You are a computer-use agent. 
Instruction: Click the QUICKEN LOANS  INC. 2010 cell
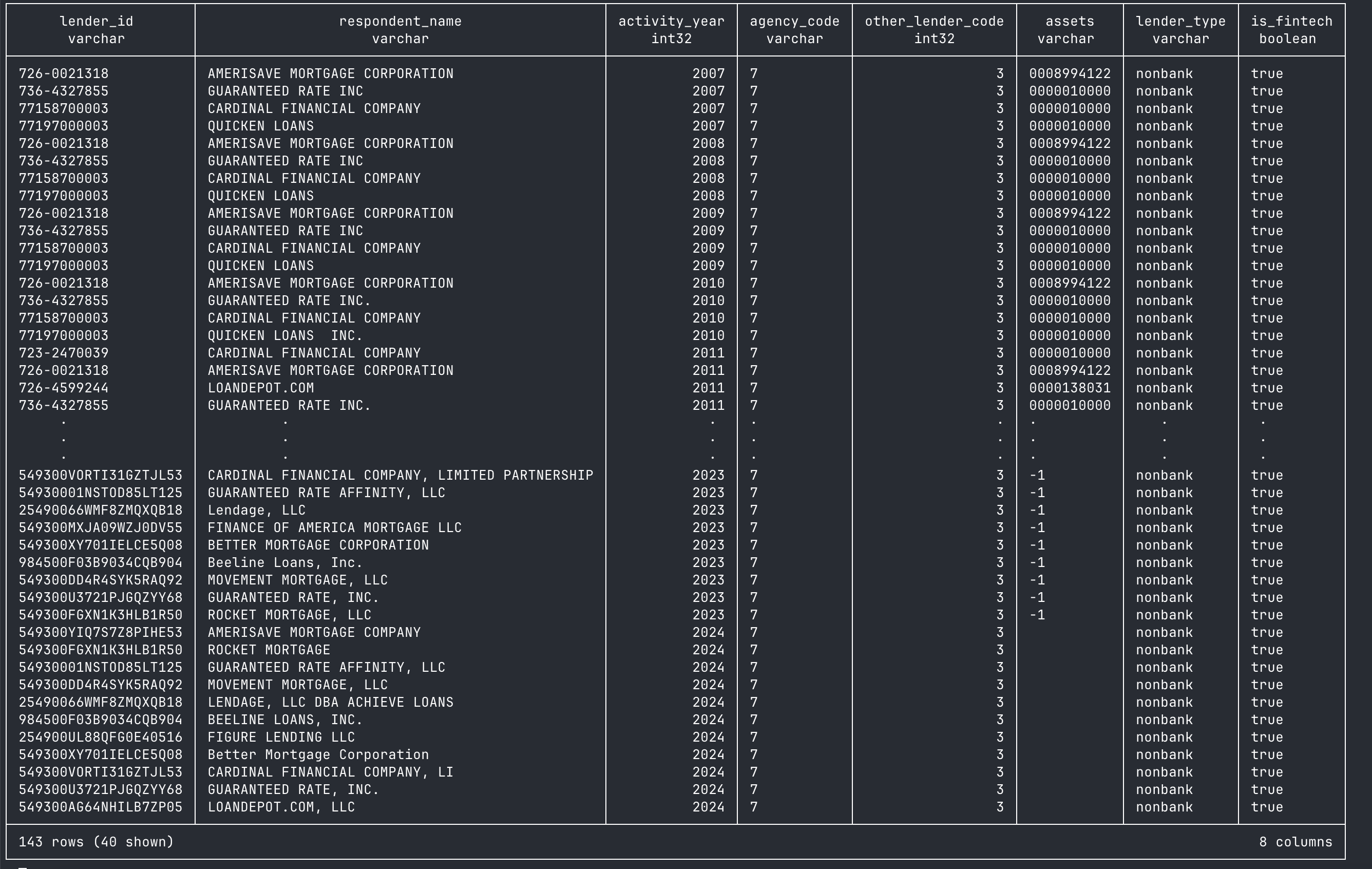pyautogui.click(x=285, y=336)
